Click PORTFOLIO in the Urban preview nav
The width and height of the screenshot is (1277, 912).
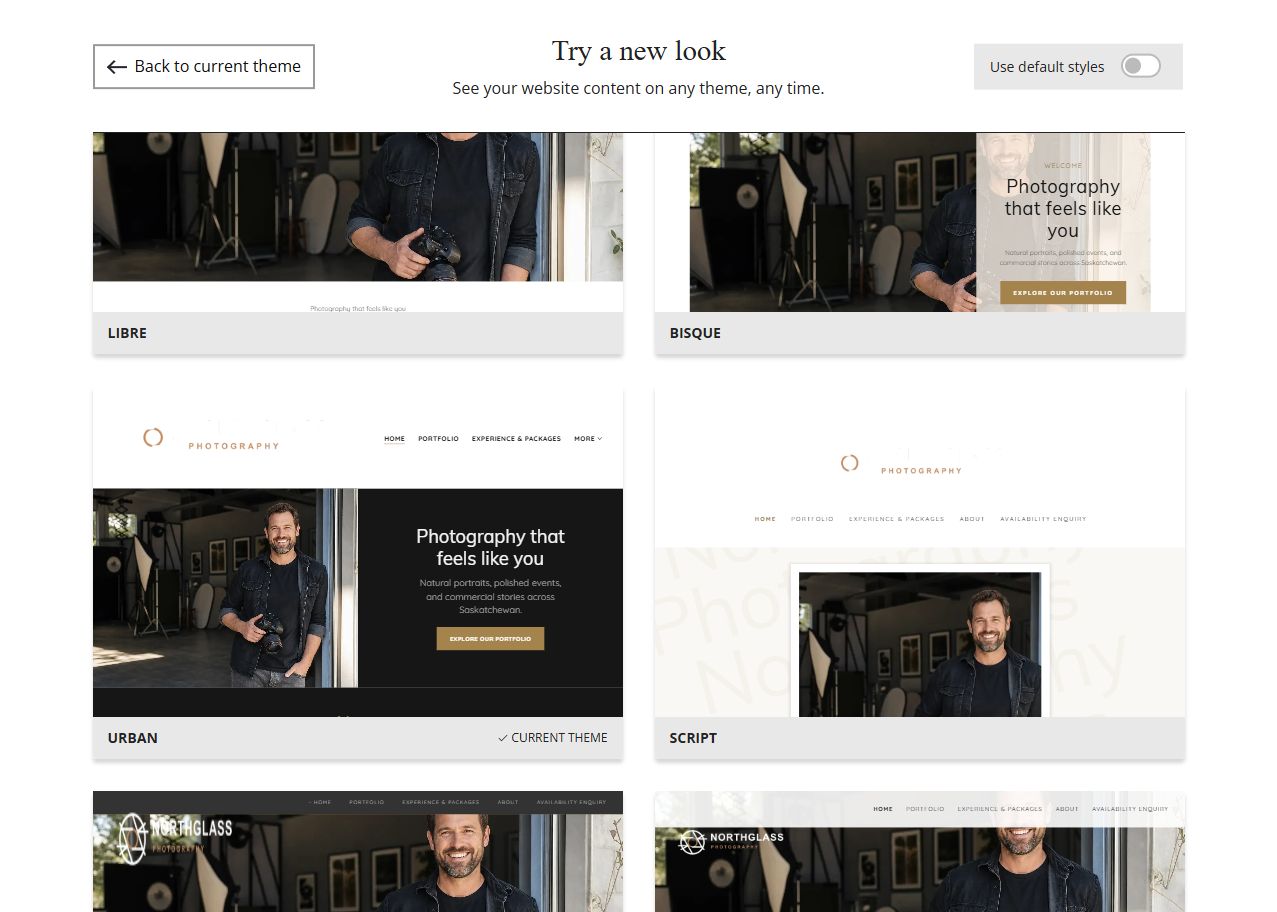point(438,439)
